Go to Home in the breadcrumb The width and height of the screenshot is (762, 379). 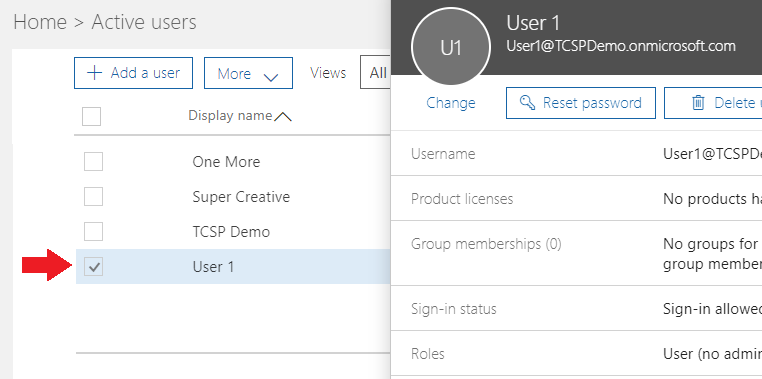[x=40, y=22]
